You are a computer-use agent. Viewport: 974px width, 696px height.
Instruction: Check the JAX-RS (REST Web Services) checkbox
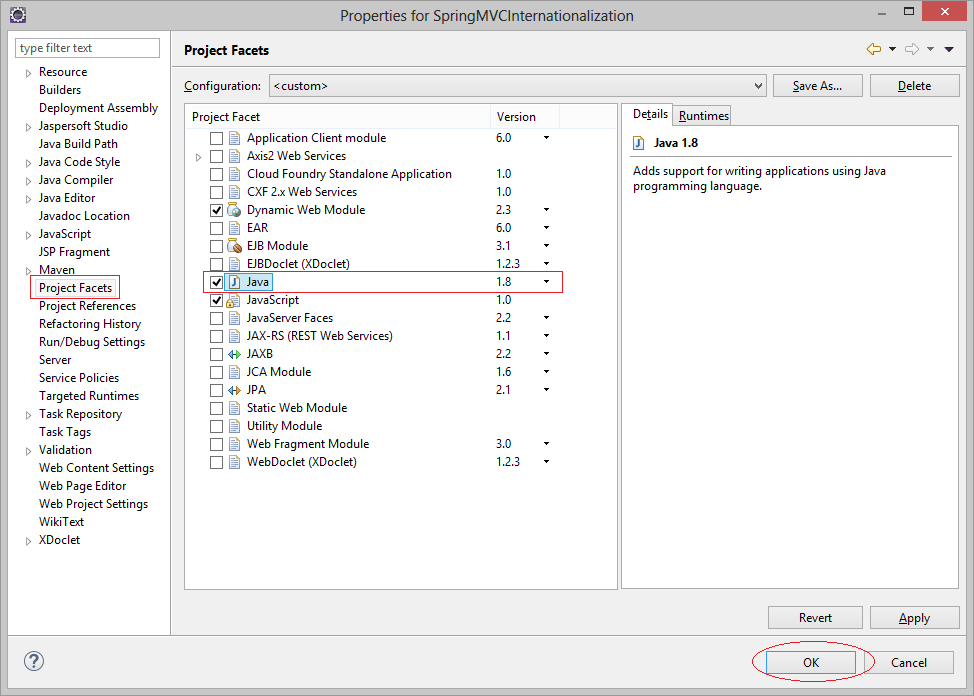tap(216, 336)
